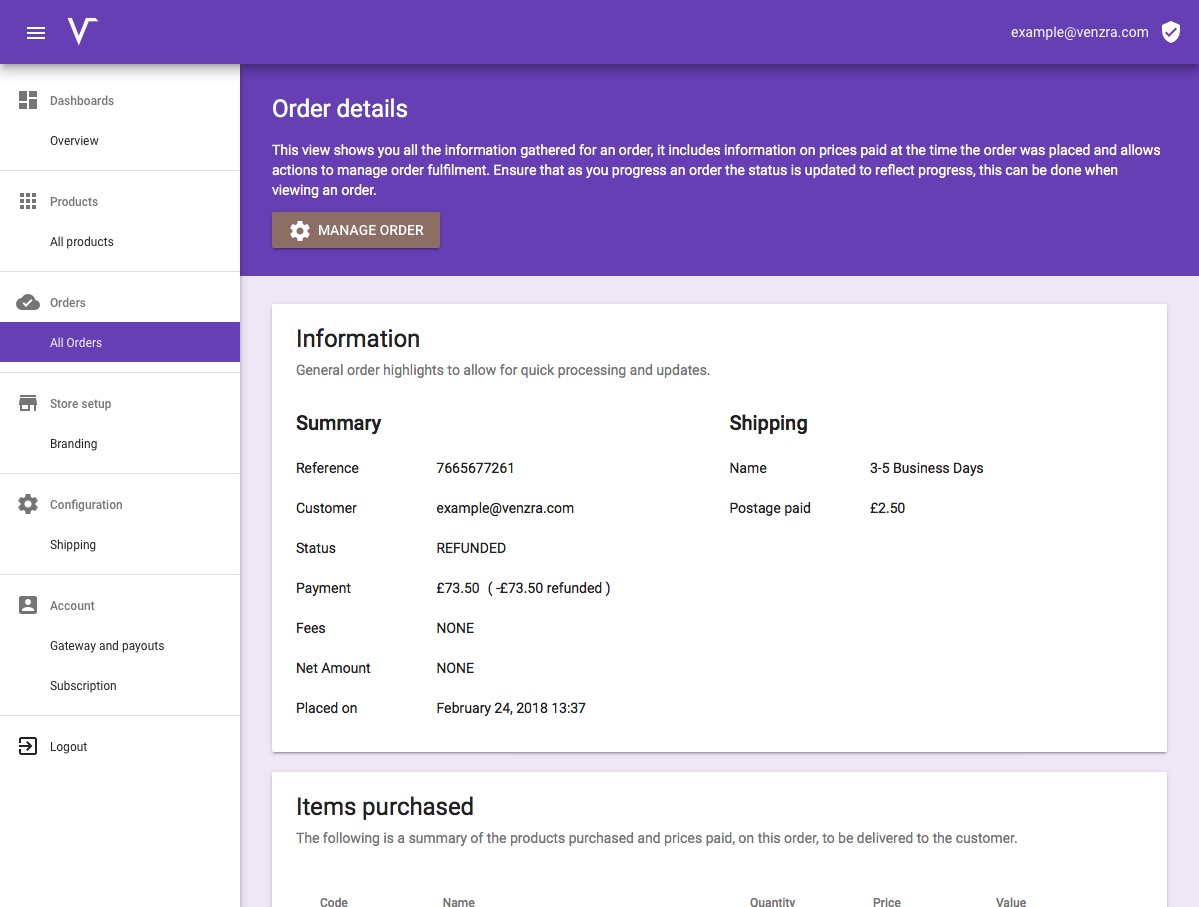The height and width of the screenshot is (907, 1199).
Task: Log out using the Logout link
Action: tap(68, 746)
